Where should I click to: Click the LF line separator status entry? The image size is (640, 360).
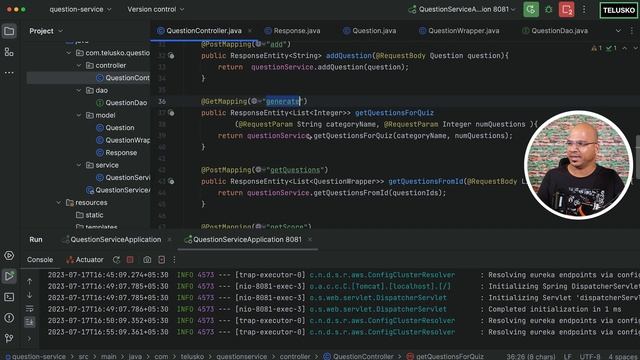click(567, 356)
